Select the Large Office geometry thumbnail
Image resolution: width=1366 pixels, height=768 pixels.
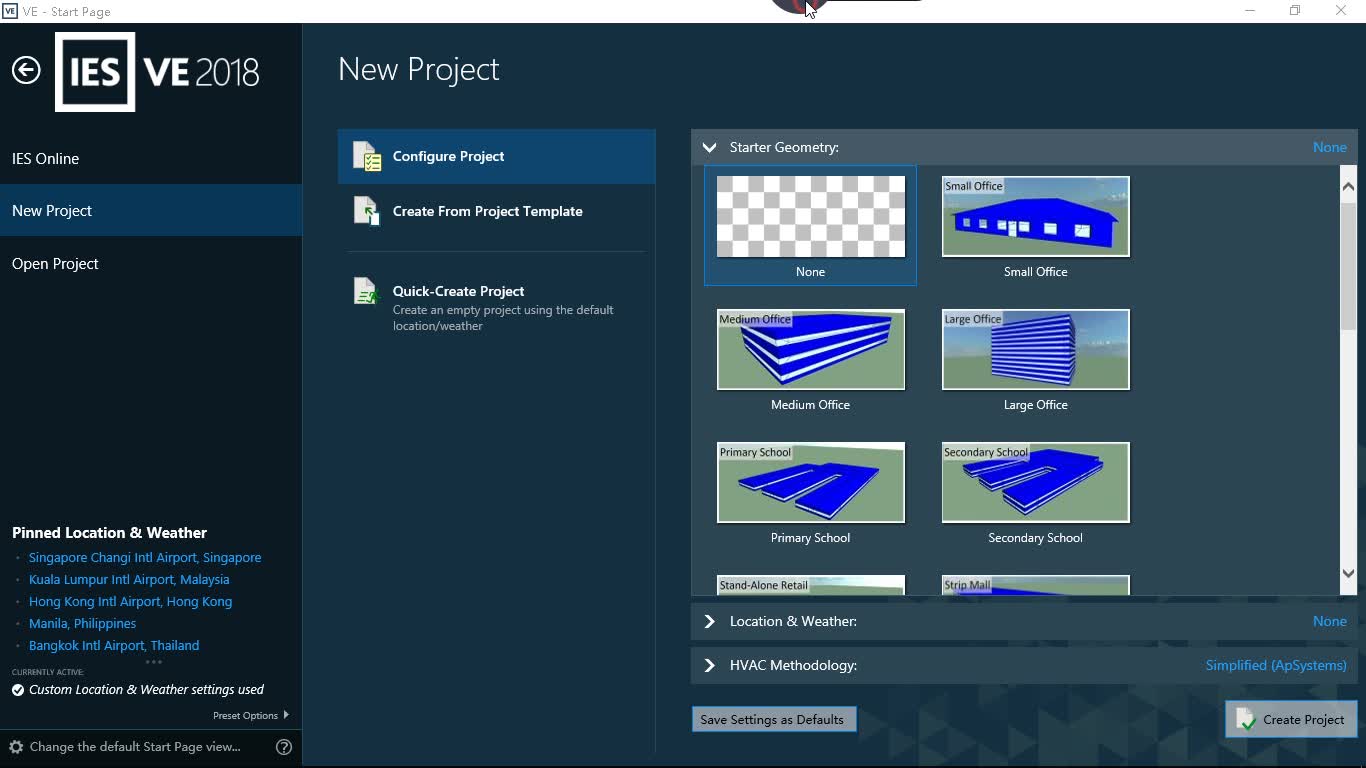coord(1036,350)
